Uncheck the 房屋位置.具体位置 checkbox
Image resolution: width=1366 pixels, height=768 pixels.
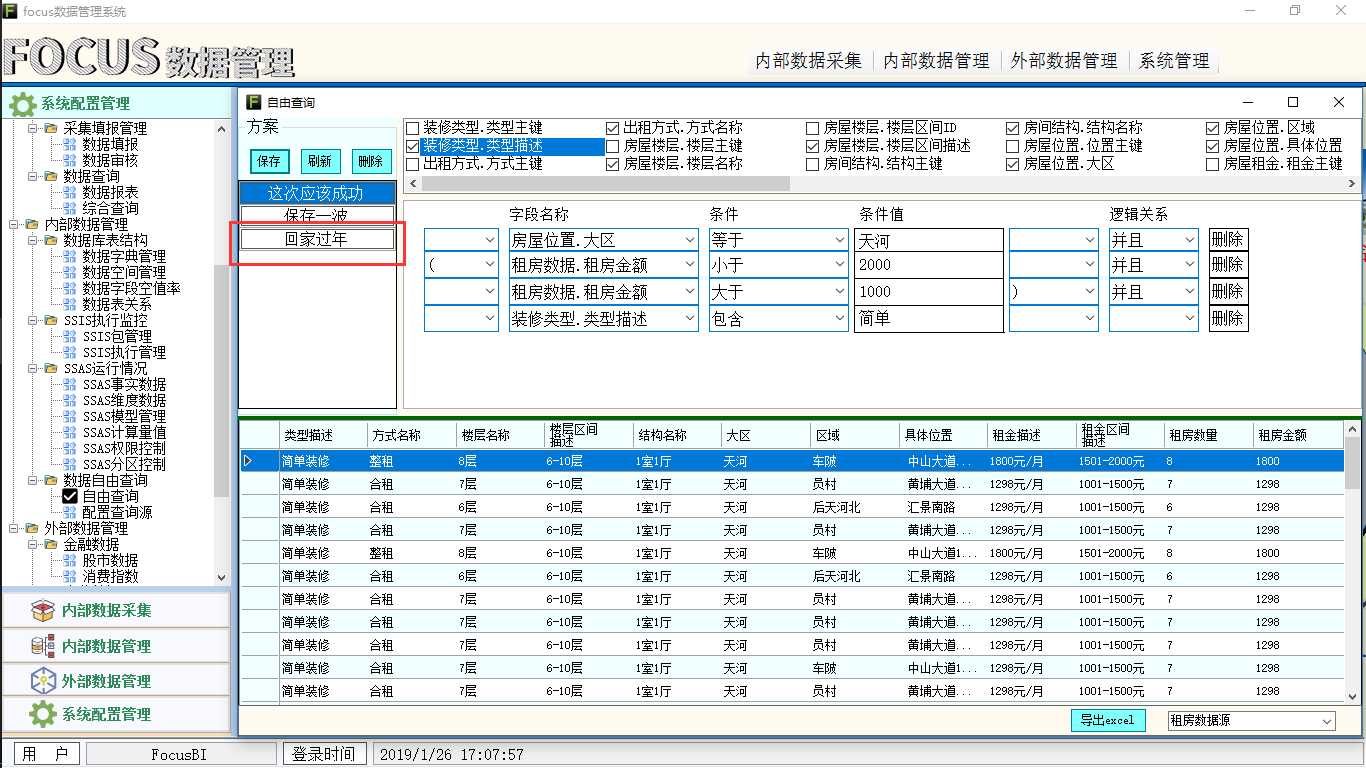click(1213, 146)
